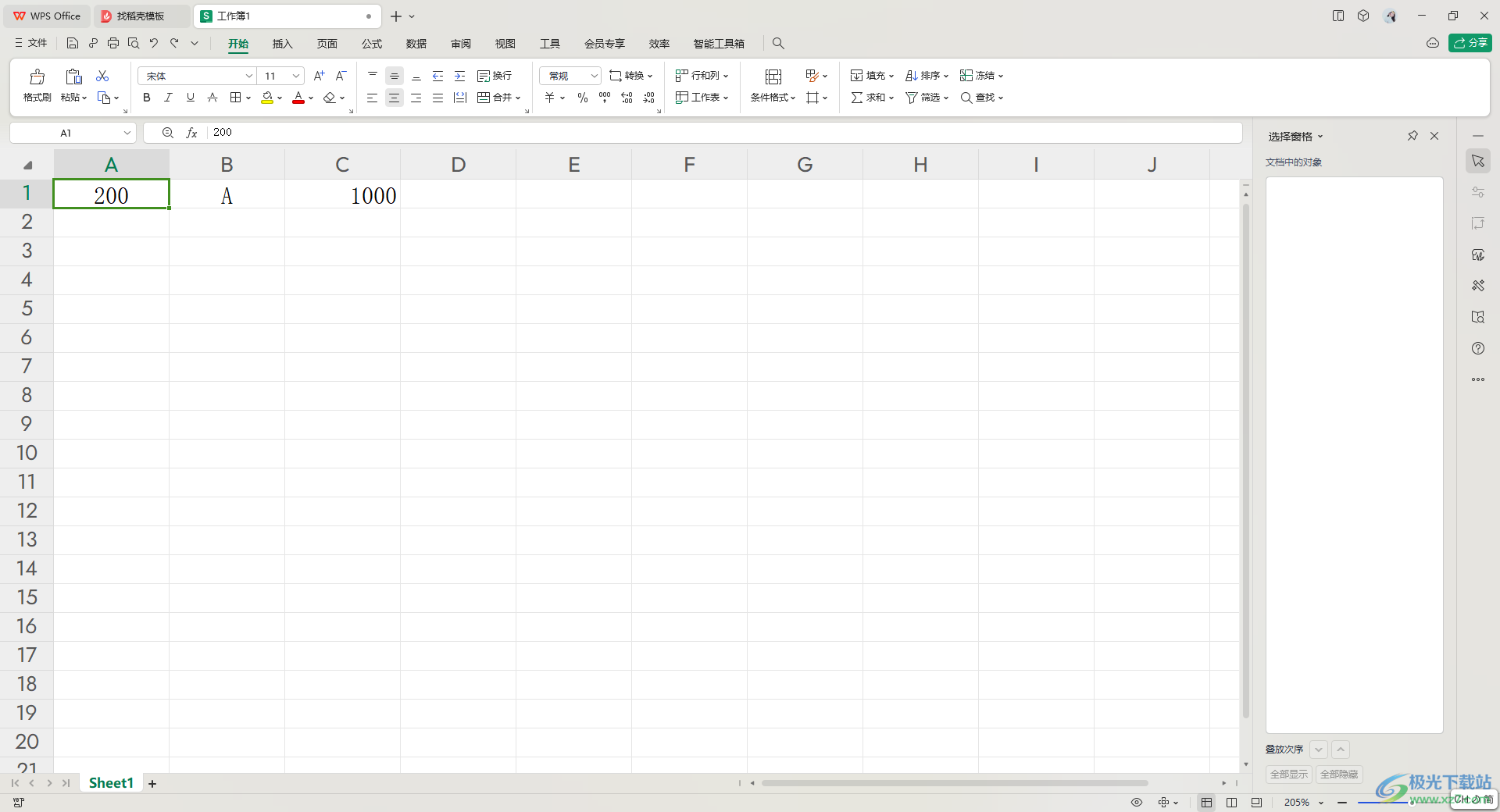Expand the Name Box dropdown arrow
Viewport: 1500px width, 812px height.
click(127, 133)
